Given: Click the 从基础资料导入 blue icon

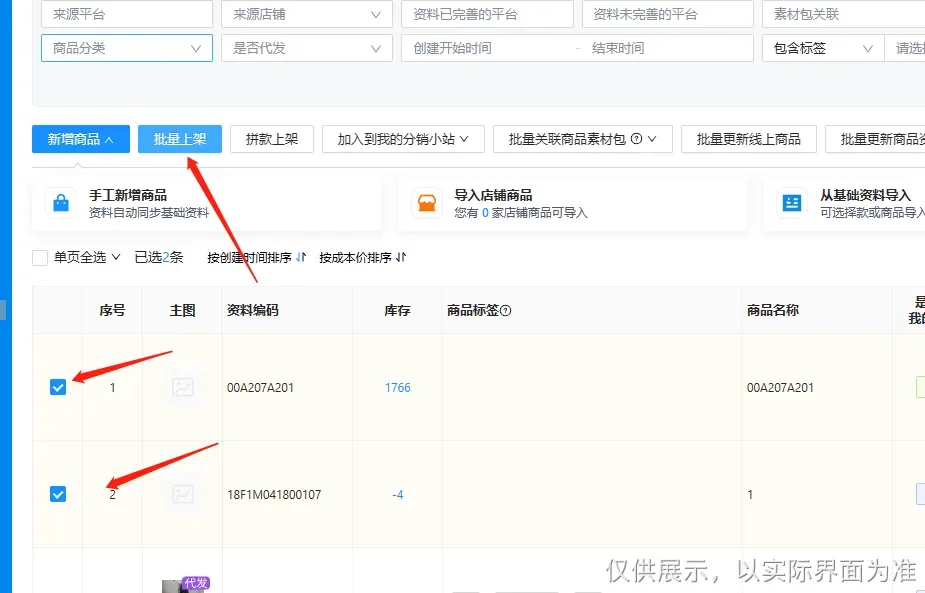Looking at the screenshot, I should click(792, 203).
